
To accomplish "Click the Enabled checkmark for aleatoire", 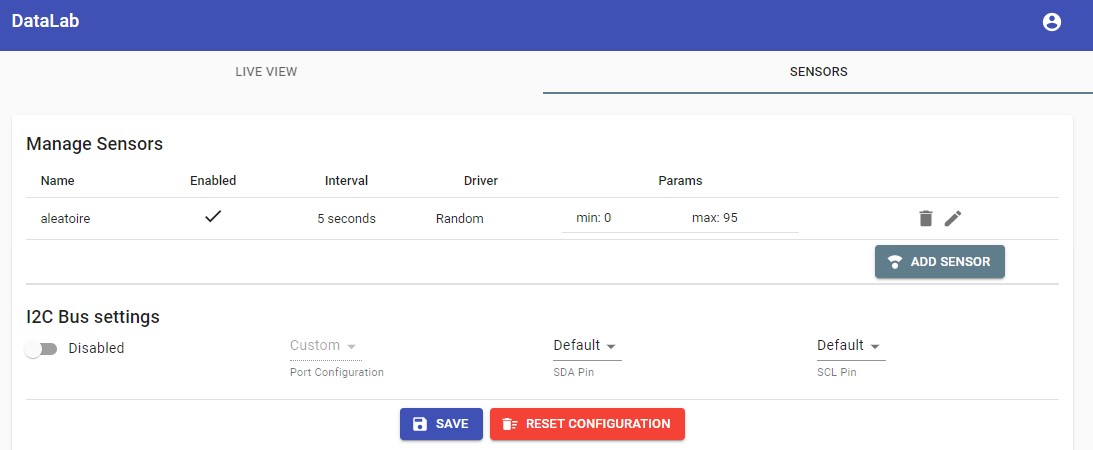I will [x=213, y=217].
